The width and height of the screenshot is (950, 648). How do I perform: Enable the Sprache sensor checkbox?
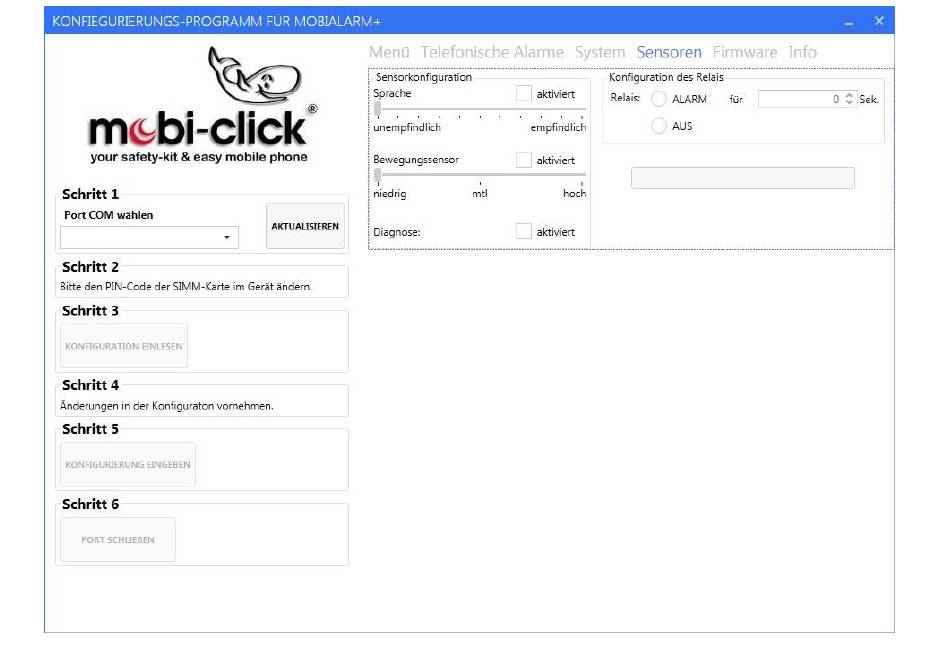coord(523,94)
